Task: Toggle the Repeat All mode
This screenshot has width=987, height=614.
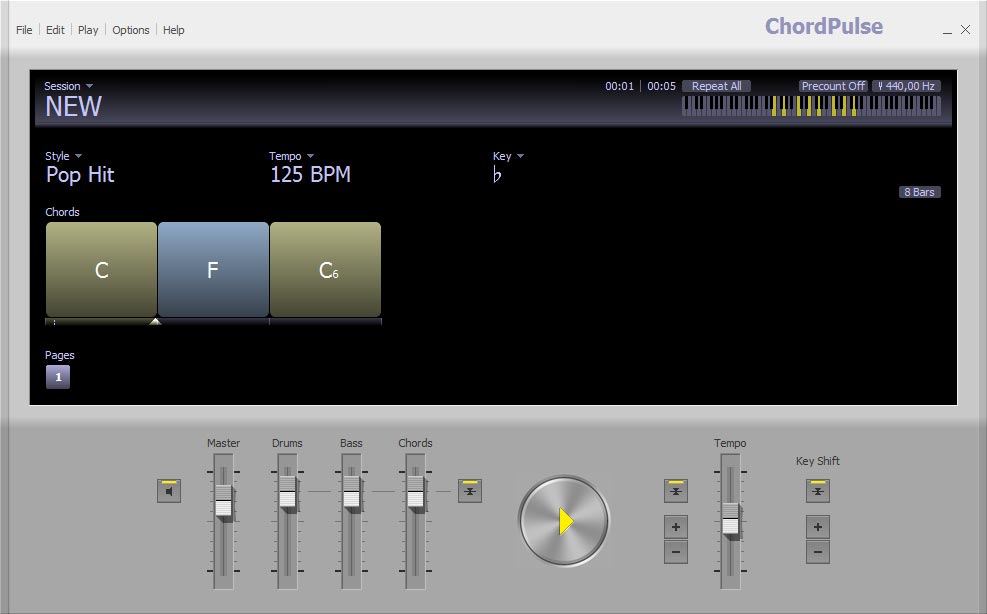Action: pyautogui.click(x=716, y=86)
